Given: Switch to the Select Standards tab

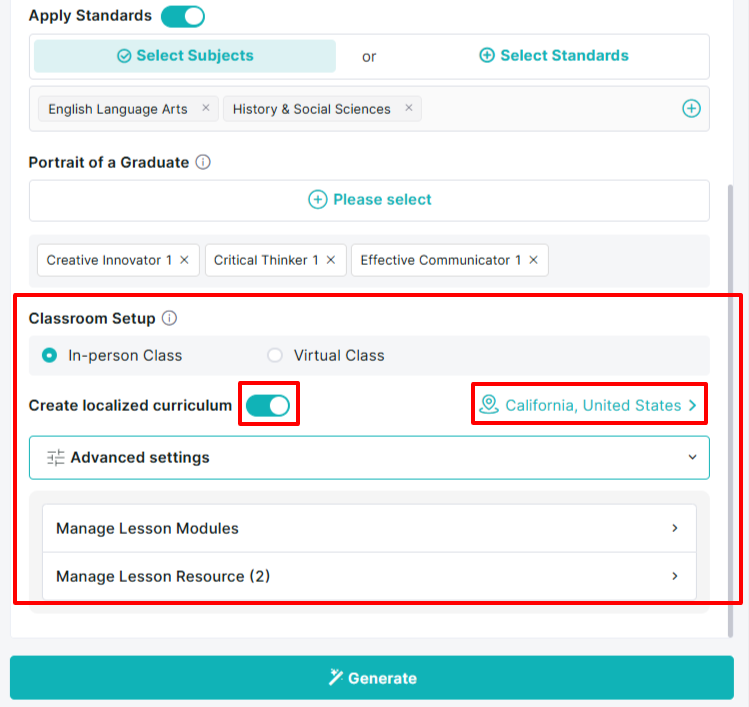Looking at the screenshot, I should click(x=554, y=55).
